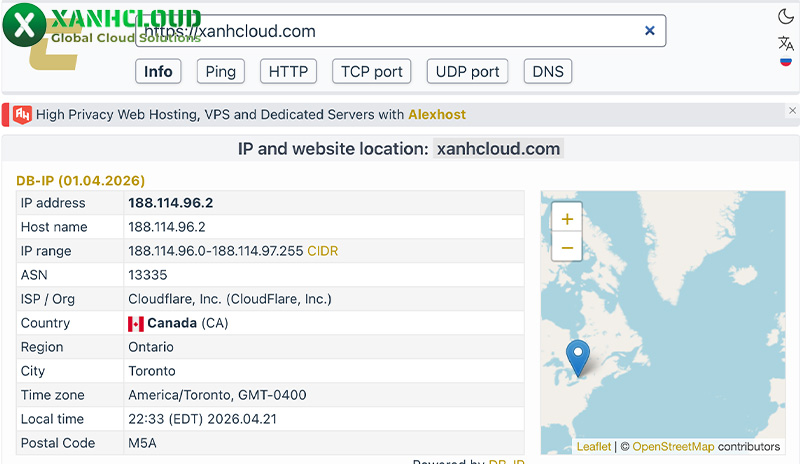The height and width of the screenshot is (464, 800).
Task: Select the IP range 188.114.96.0-188.114.97.255
Action: (215, 251)
